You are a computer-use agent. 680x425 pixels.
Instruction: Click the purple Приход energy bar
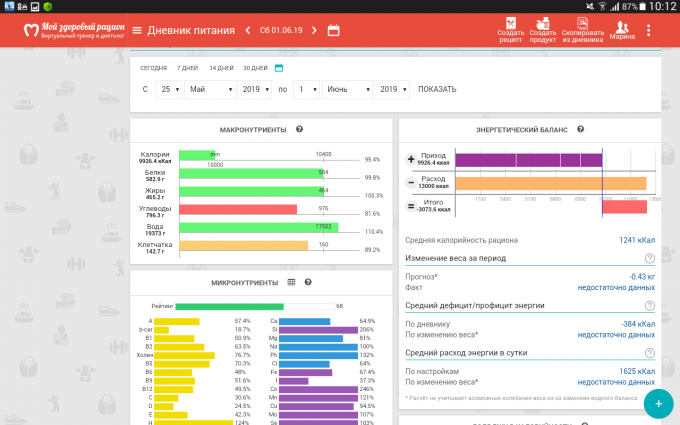click(515, 160)
